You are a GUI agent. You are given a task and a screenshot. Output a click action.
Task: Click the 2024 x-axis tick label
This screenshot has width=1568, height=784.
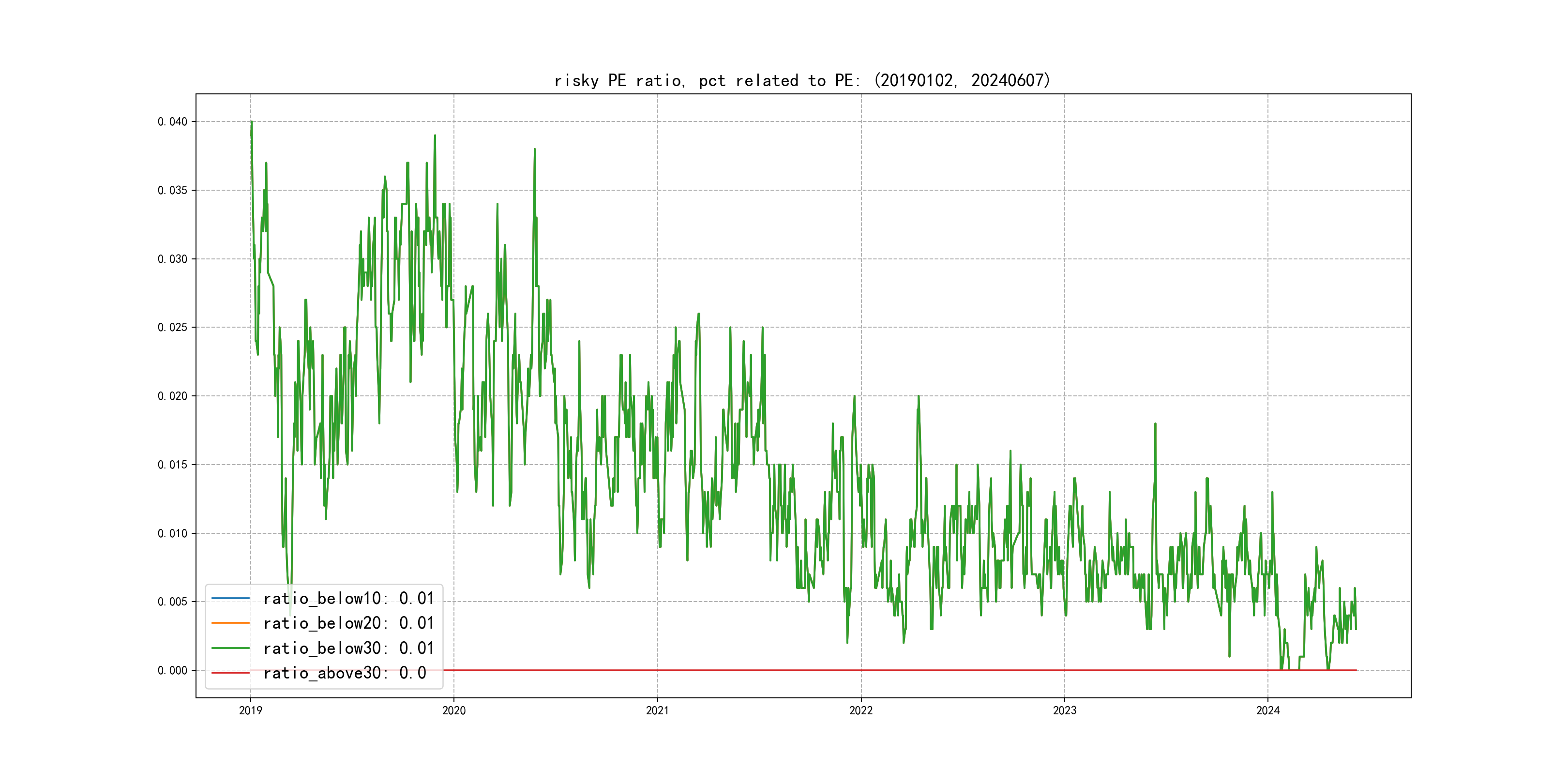coord(1268,710)
